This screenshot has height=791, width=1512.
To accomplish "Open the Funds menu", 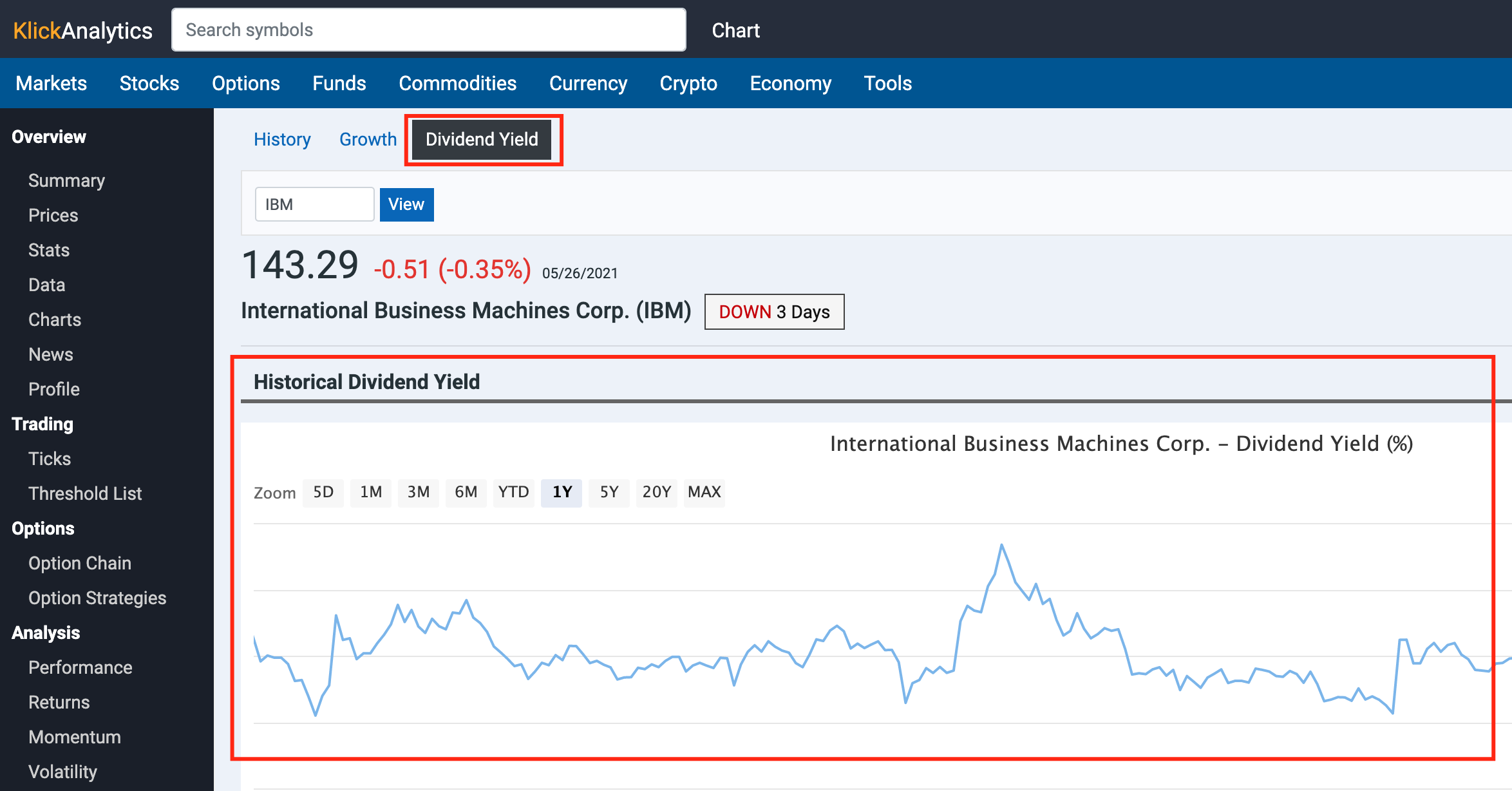I will [339, 83].
